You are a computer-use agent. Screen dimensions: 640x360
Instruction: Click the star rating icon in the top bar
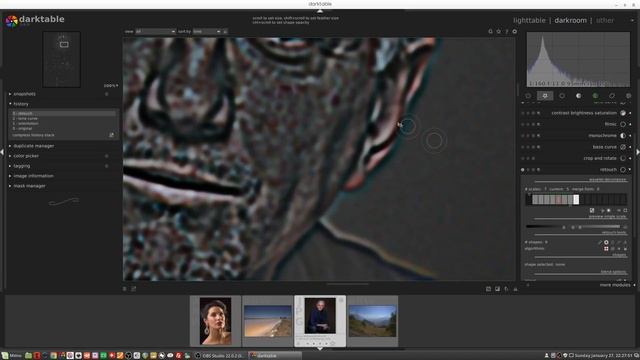pos(498,31)
